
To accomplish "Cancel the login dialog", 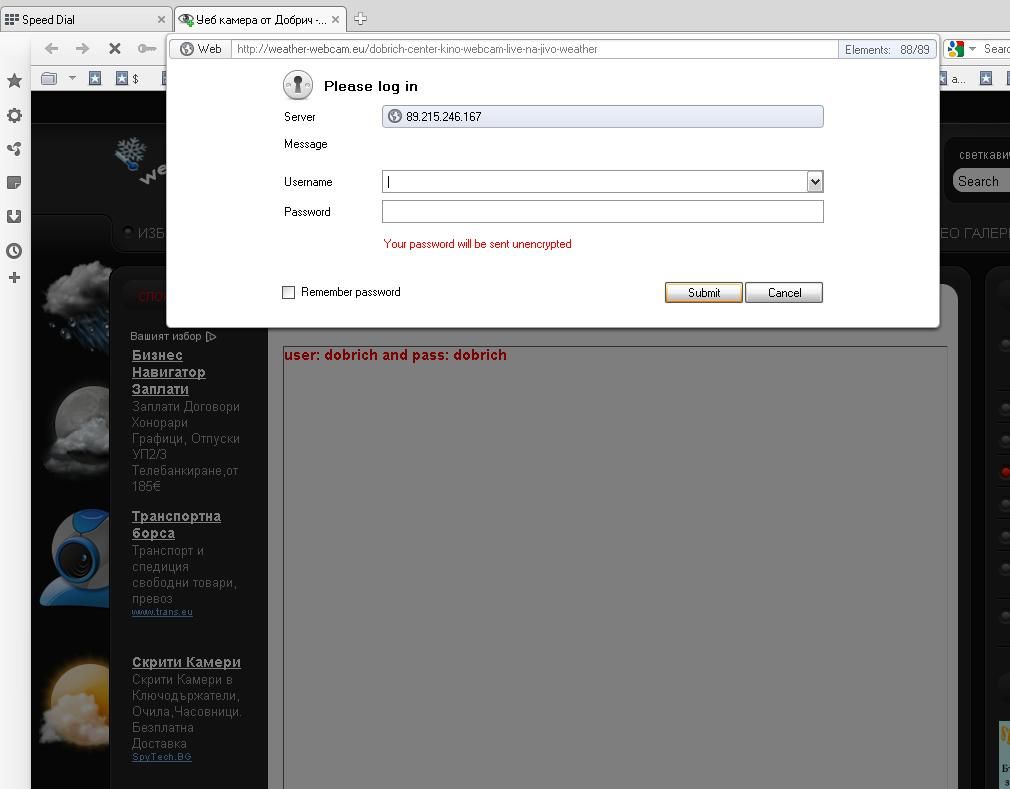I will pos(784,292).
